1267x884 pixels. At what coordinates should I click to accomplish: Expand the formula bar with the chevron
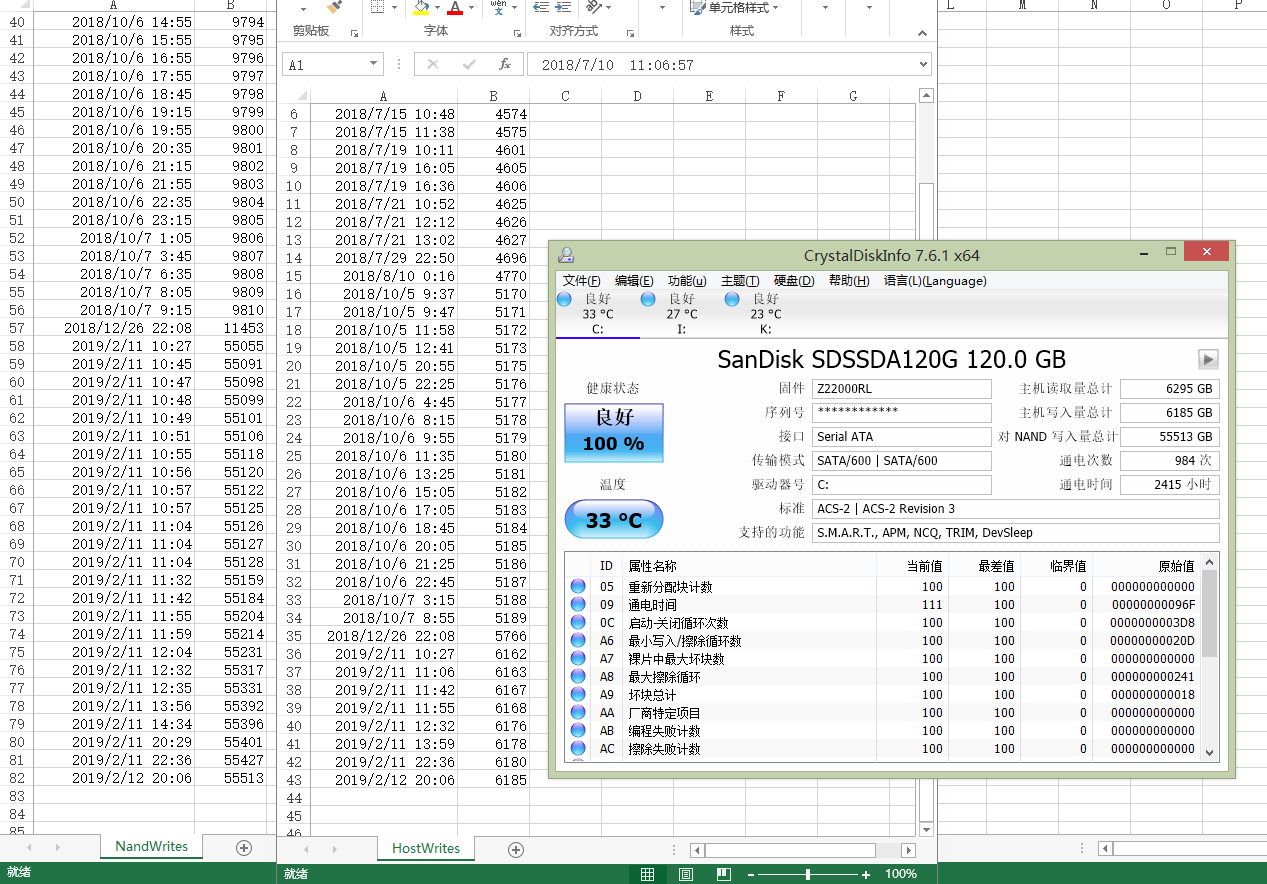(x=923, y=64)
